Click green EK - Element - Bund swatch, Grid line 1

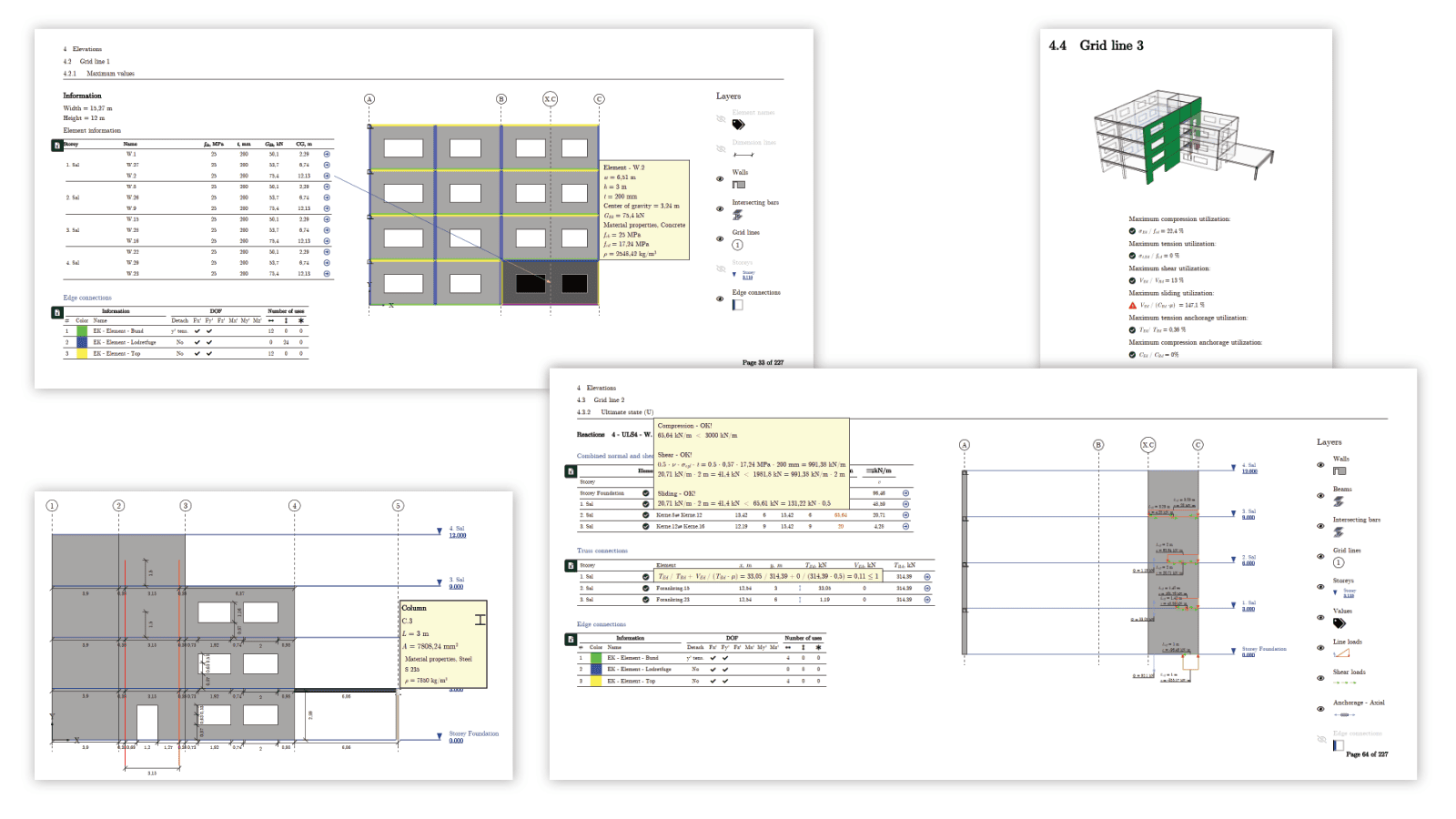tap(82, 331)
